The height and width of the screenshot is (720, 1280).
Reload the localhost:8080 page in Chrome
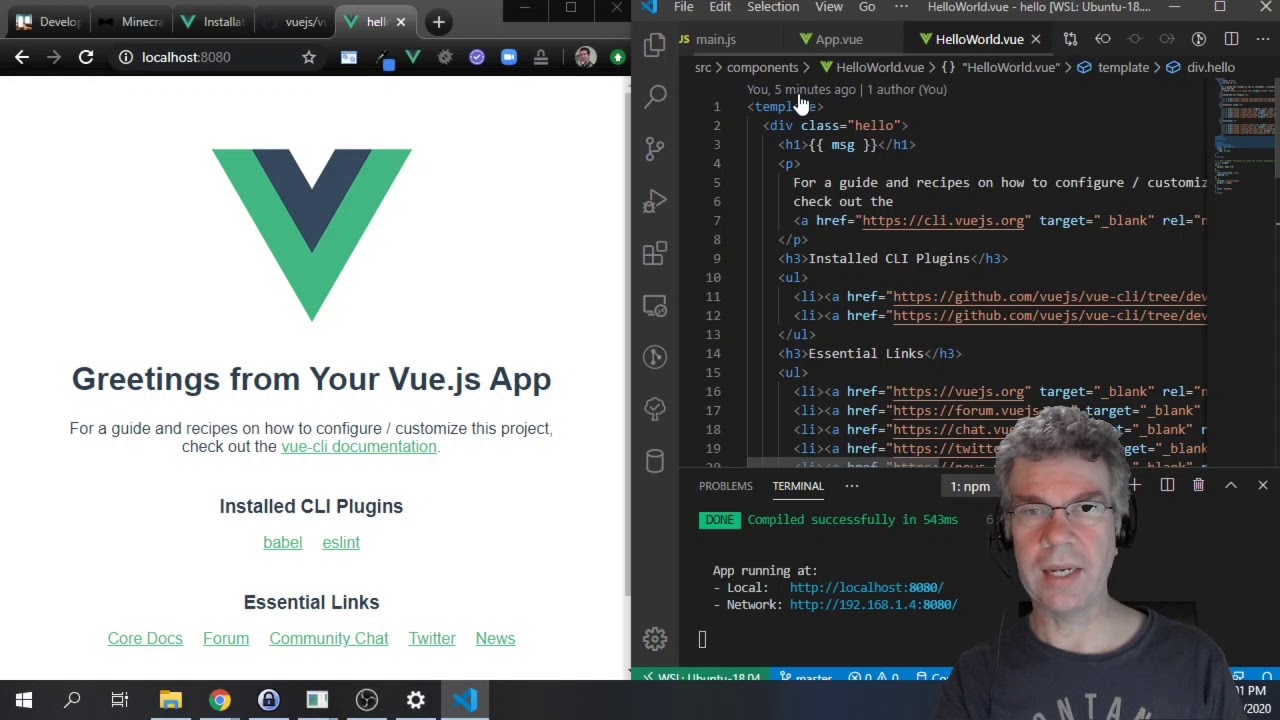[86, 57]
